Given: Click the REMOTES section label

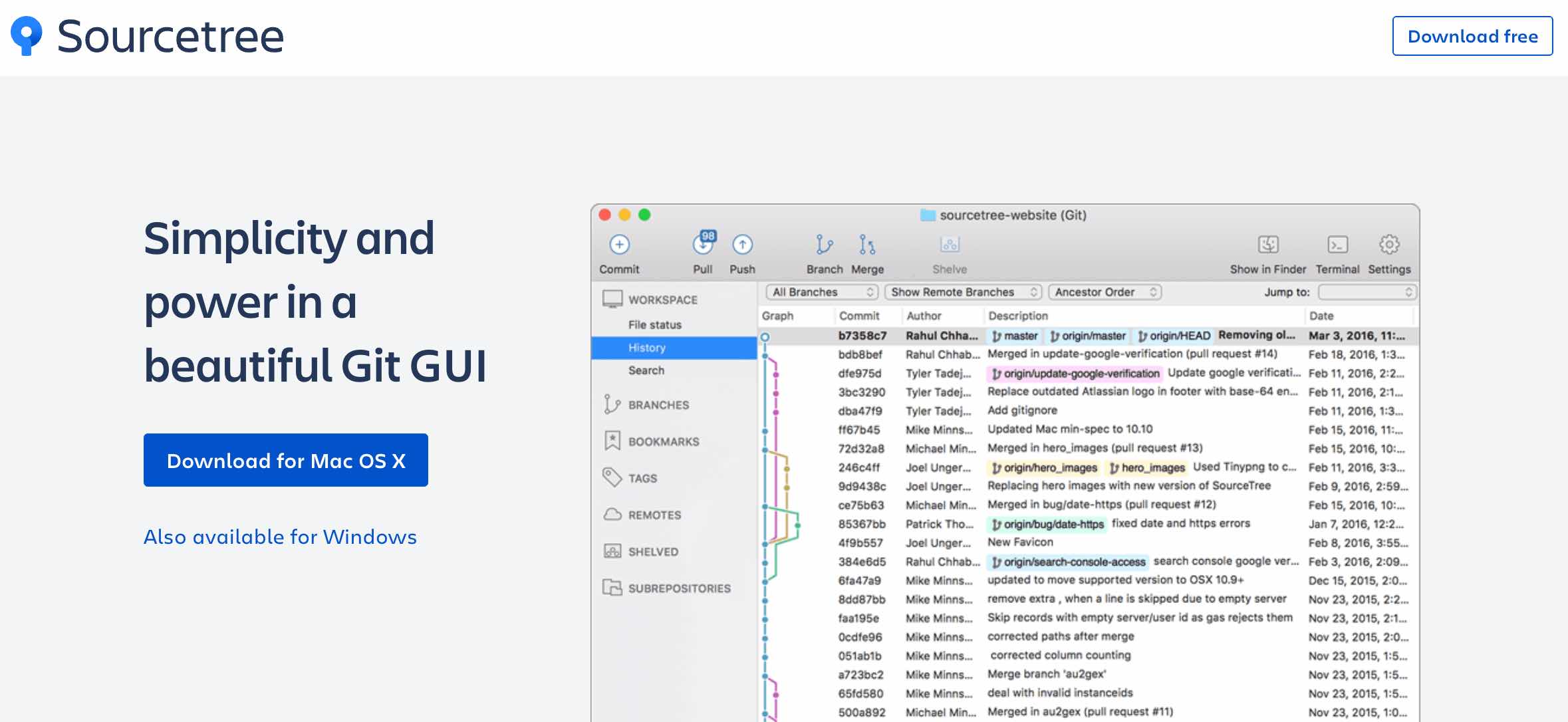Looking at the screenshot, I should coord(654,515).
